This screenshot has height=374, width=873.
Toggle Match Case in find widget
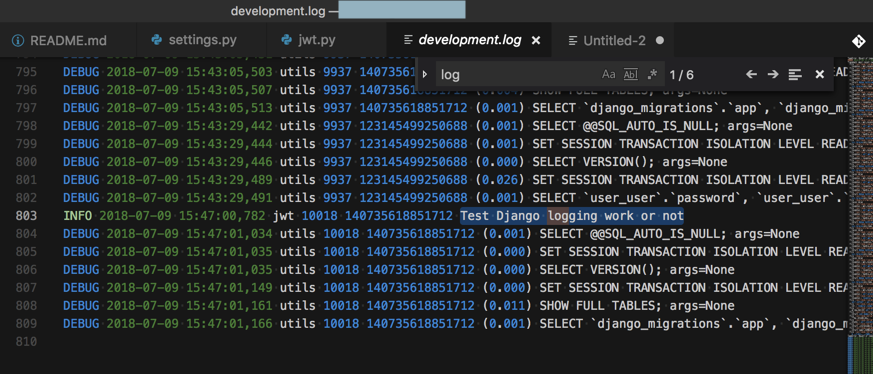coord(609,75)
